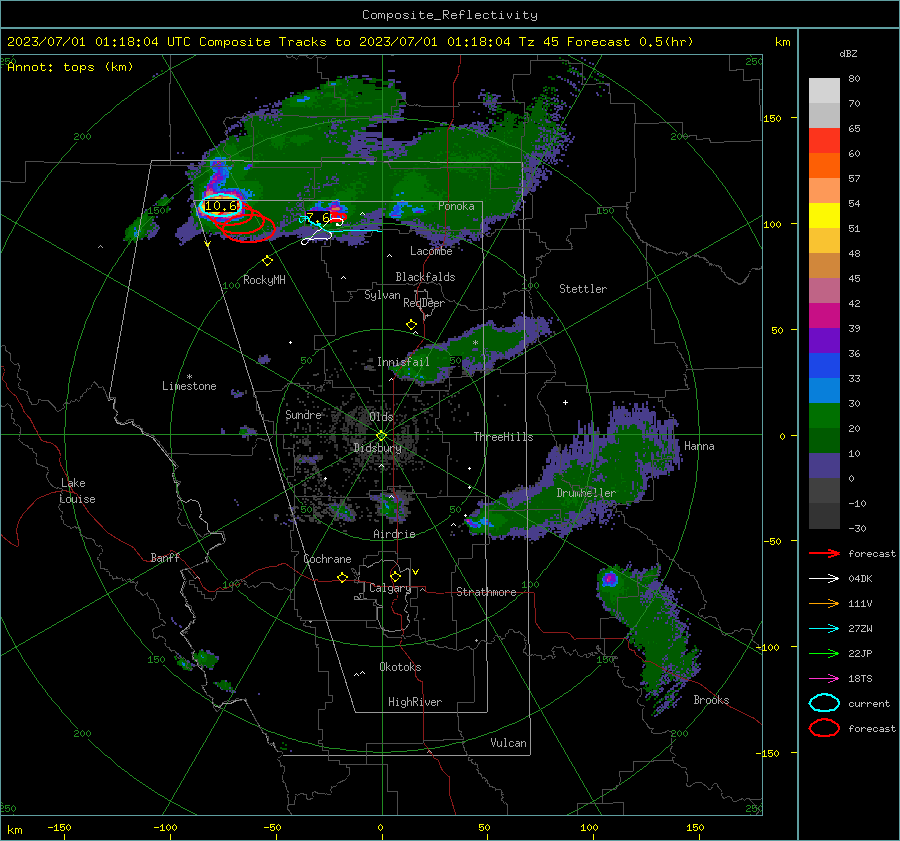This screenshot has height=841, width=900.
Task: Click the Cochrane city label
Action: [327, 559]
